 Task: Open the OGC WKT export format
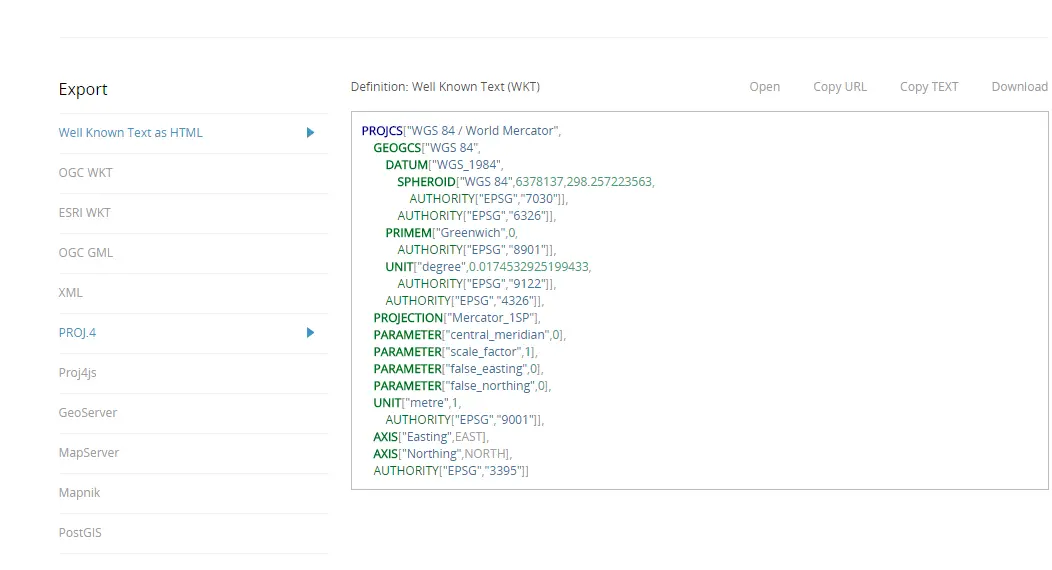86,173
